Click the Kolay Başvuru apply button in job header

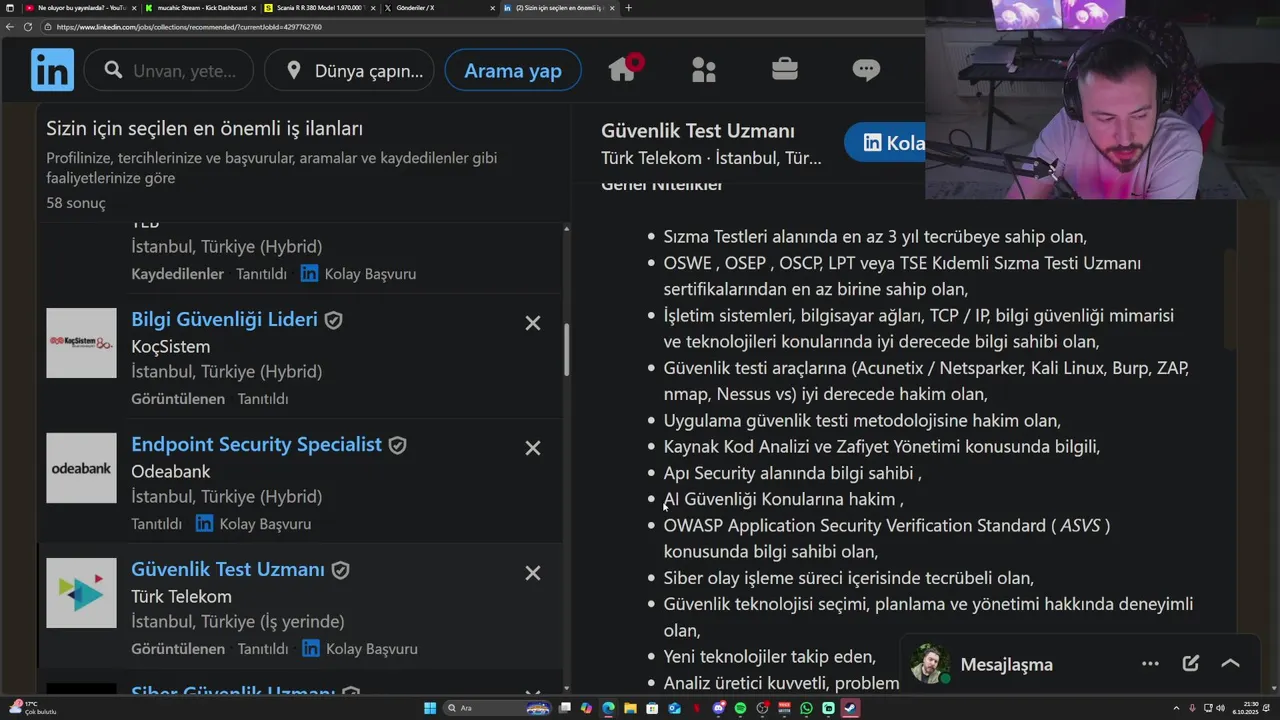coord(885,143)
